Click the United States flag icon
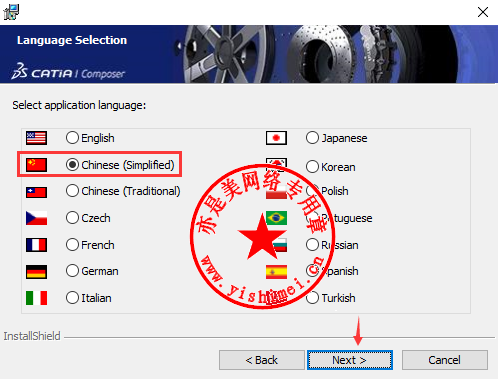Screen dimensions: 498x379 [36, 138]
